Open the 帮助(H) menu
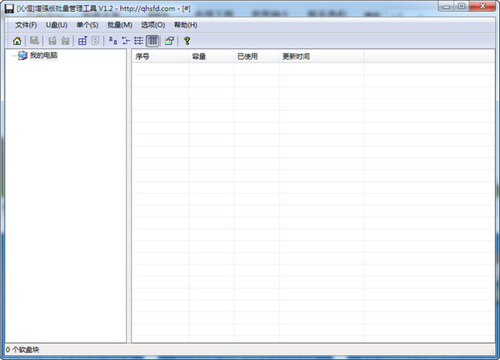The image size is (500, 360). (186, 25)
